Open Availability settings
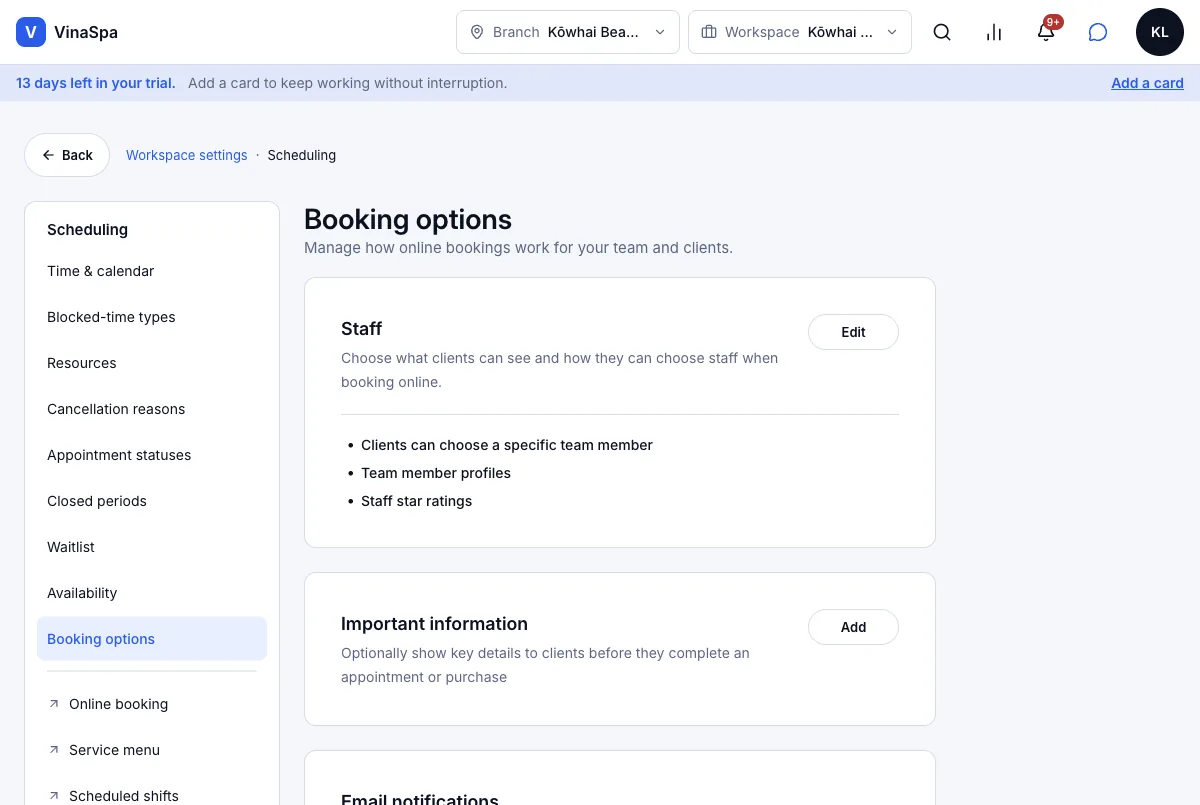Screen dimensions: 1200x805 (x=152, y=593)
